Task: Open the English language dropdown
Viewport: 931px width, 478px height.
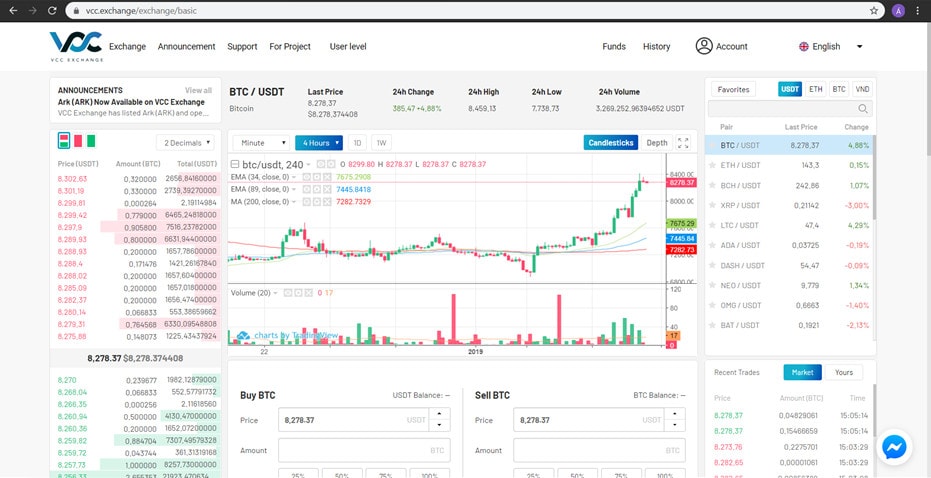Action: [x=830, y=46]
